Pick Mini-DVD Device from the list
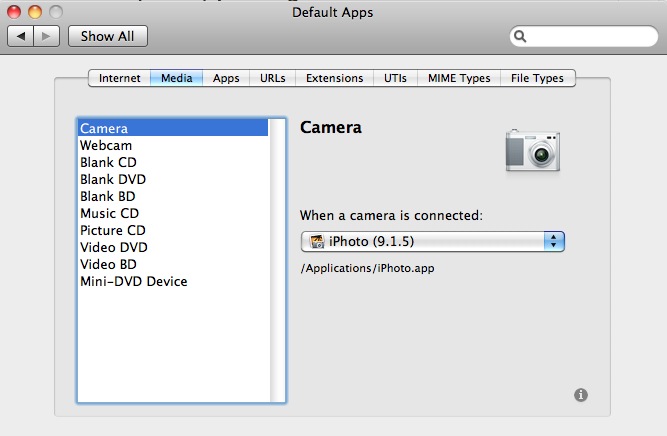This screenshot has width=667, height=436. coord(133,281)
